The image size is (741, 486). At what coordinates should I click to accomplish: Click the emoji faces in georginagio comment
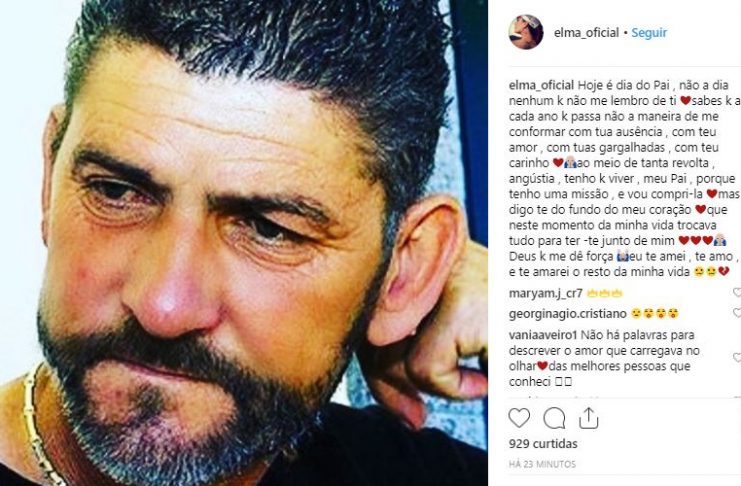[655, 313]
